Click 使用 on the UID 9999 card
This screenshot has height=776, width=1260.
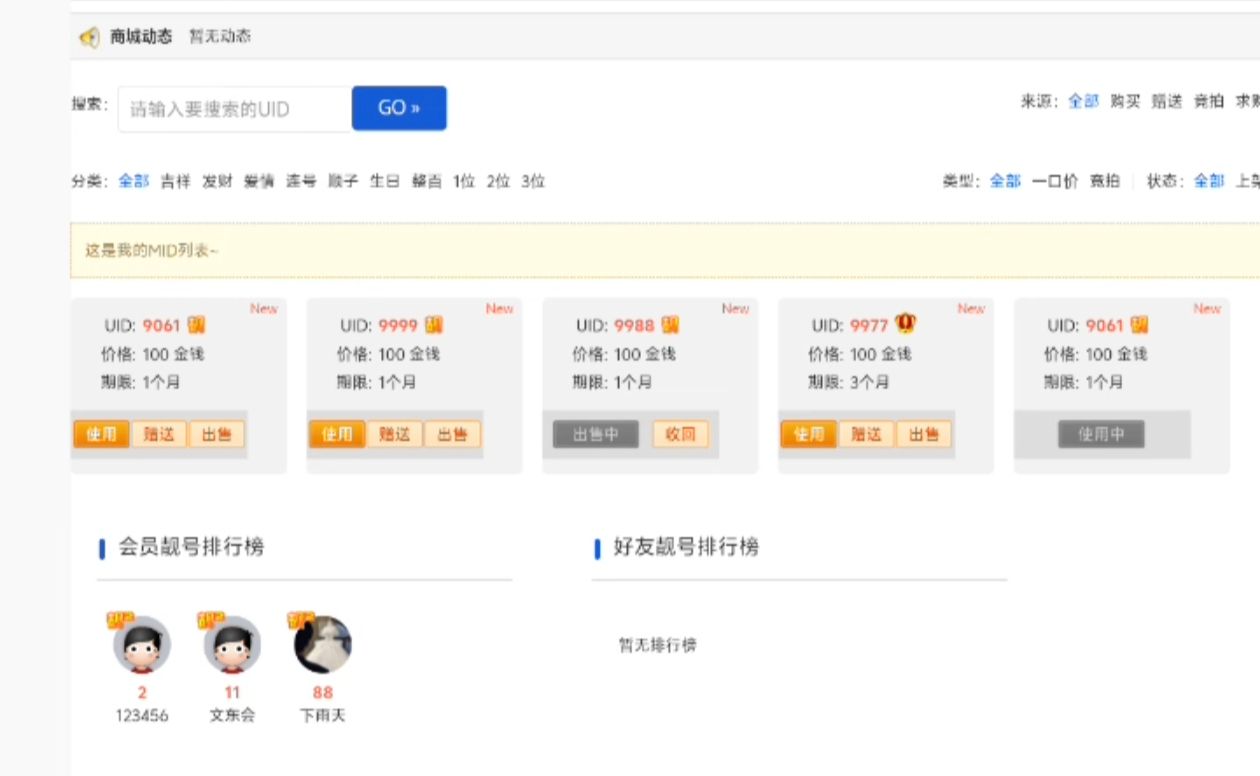tap(337, 434)
